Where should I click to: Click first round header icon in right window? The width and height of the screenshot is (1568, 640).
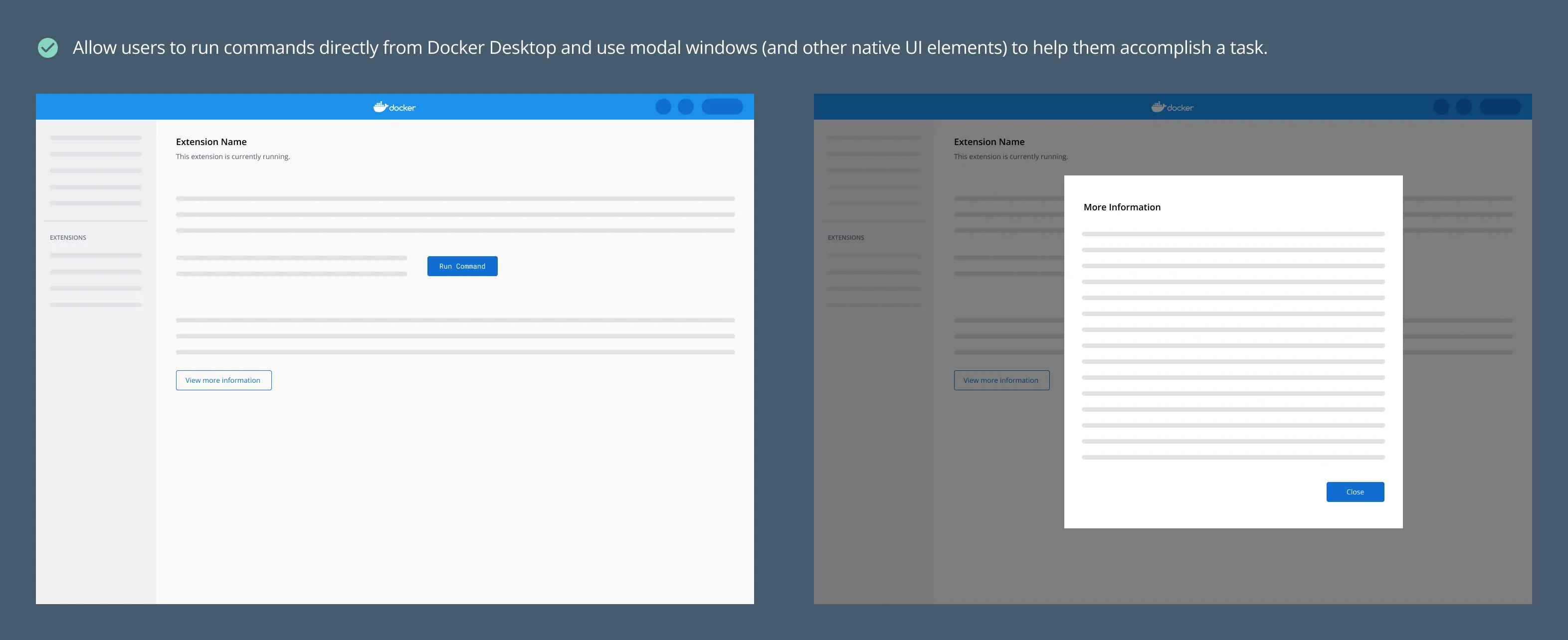click(1441, 107)
